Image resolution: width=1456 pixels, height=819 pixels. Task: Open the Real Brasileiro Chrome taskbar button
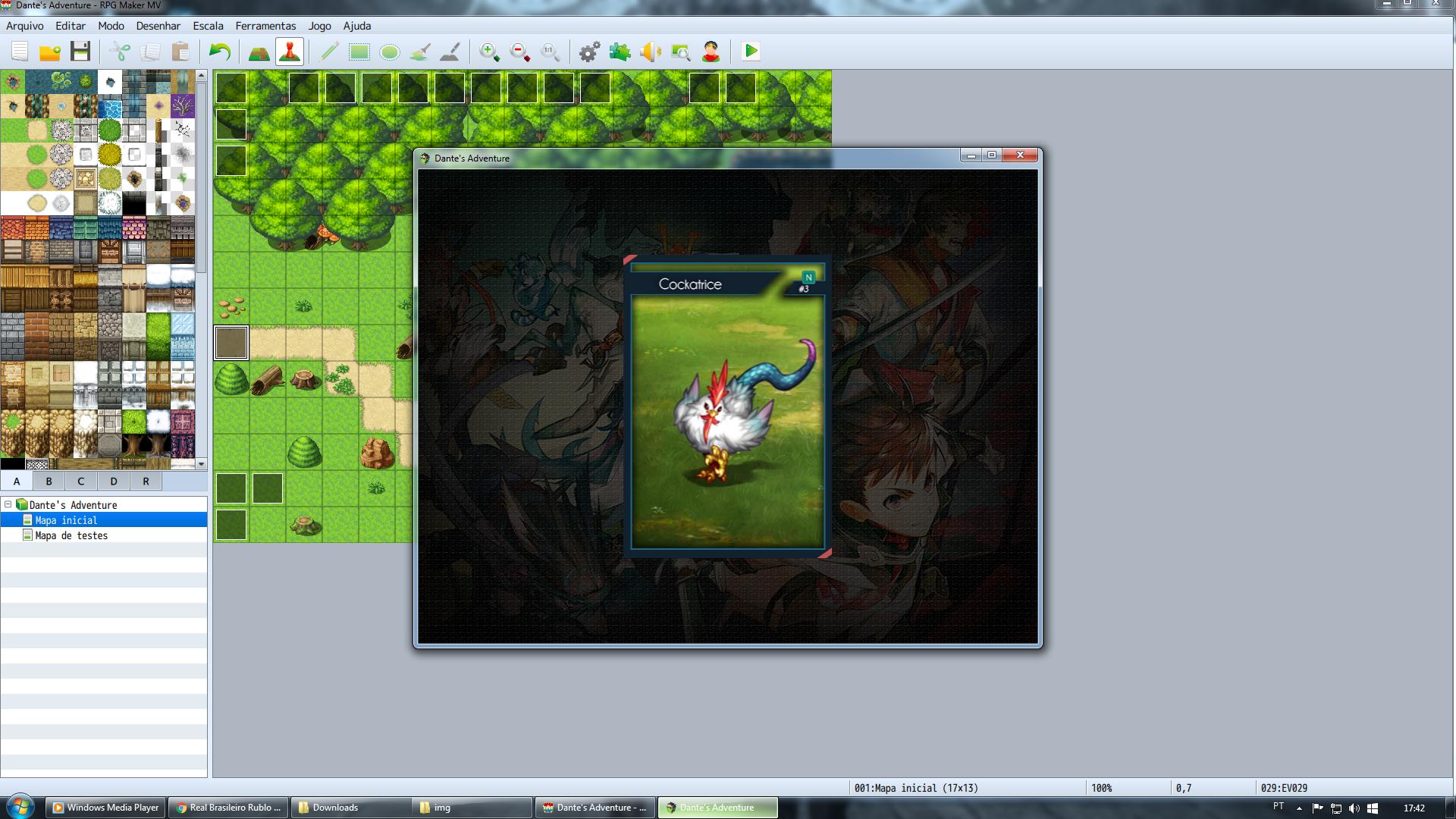point(229,808)
